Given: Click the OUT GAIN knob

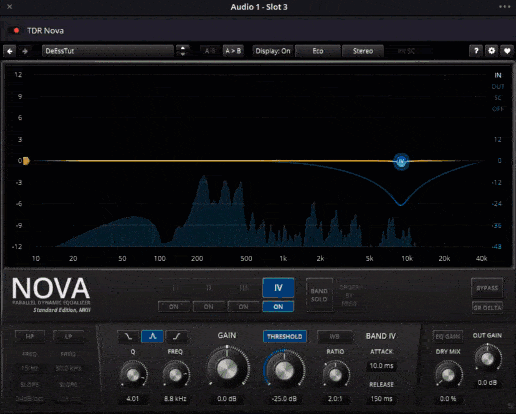Looking at the screenshot, I should (x=487, y=359).
